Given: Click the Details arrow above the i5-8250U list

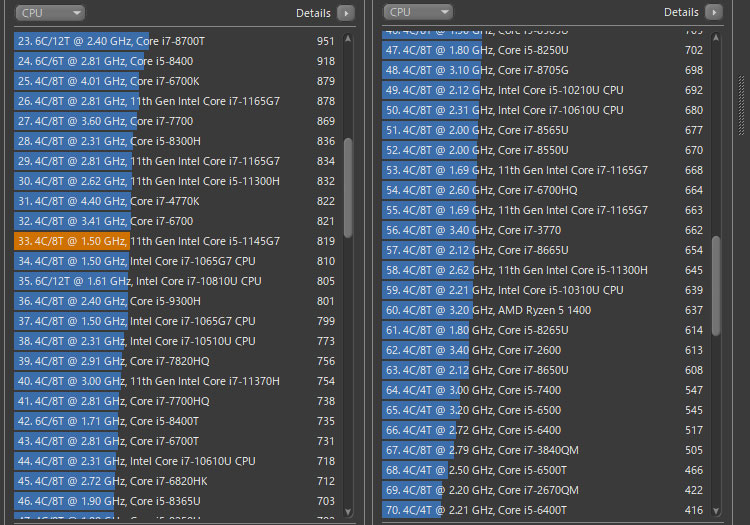Looking at the screenshot, I should click(714, 12).
